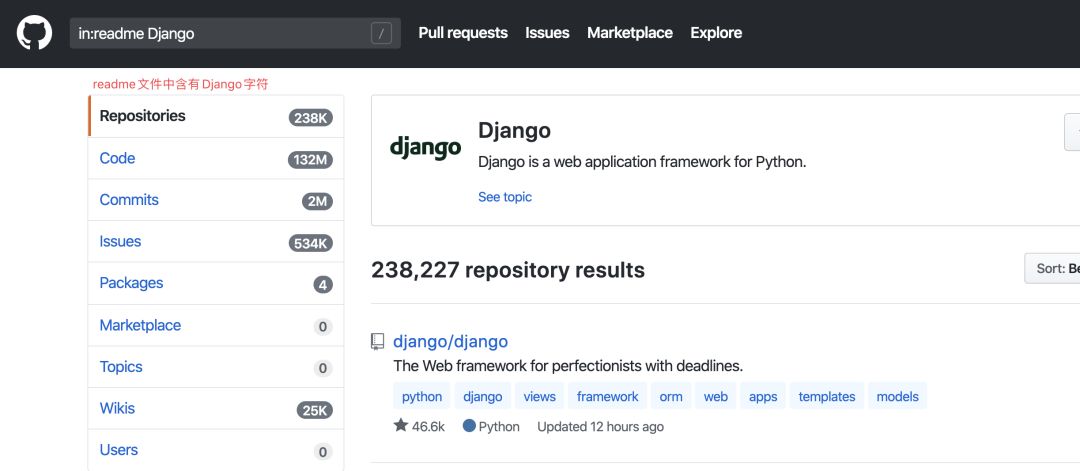This screenshot has height=471, width=1080.
Task: Click the views topic tag
Action: (x=539, y=397)
